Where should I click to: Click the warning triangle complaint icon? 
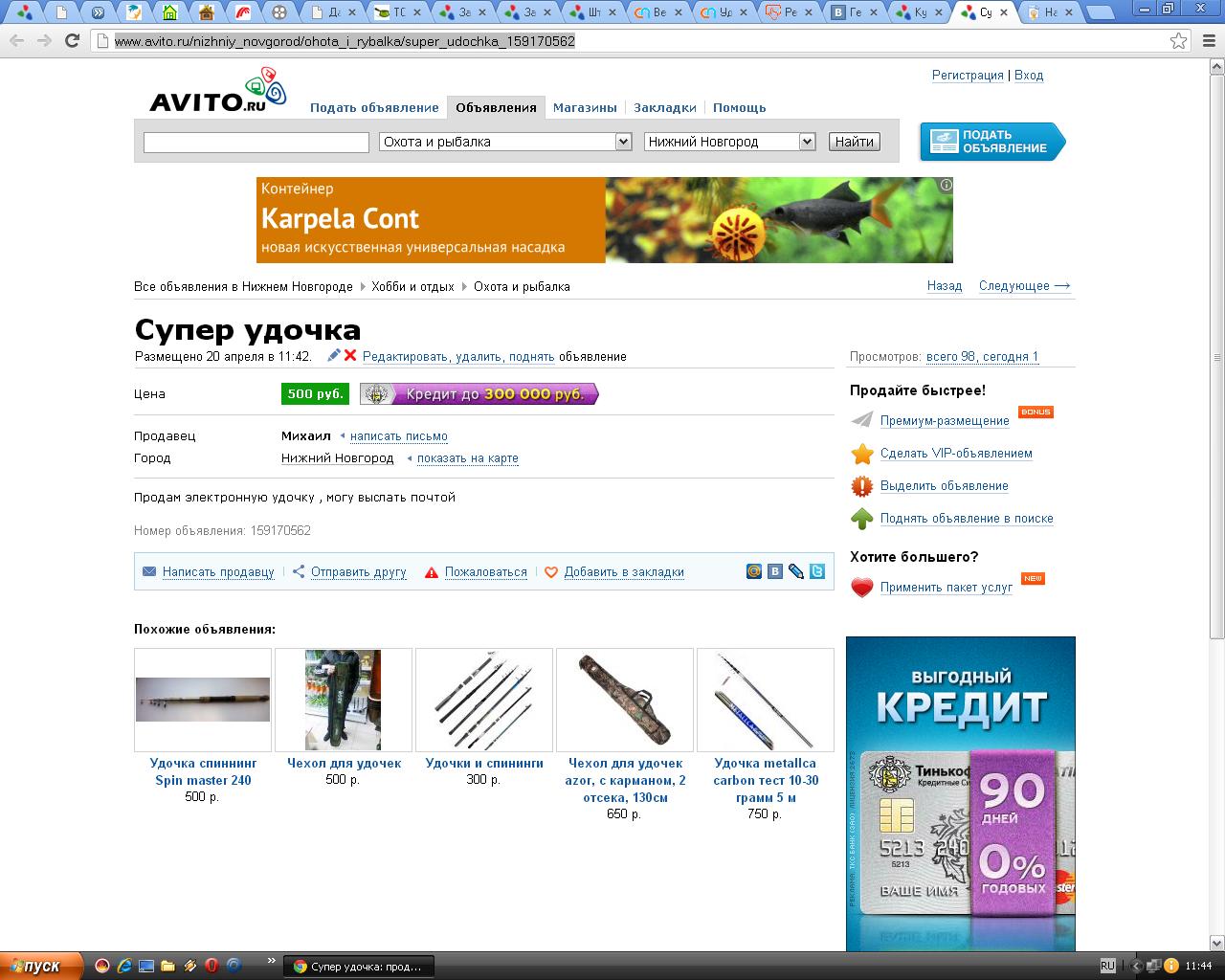(432, 572)
